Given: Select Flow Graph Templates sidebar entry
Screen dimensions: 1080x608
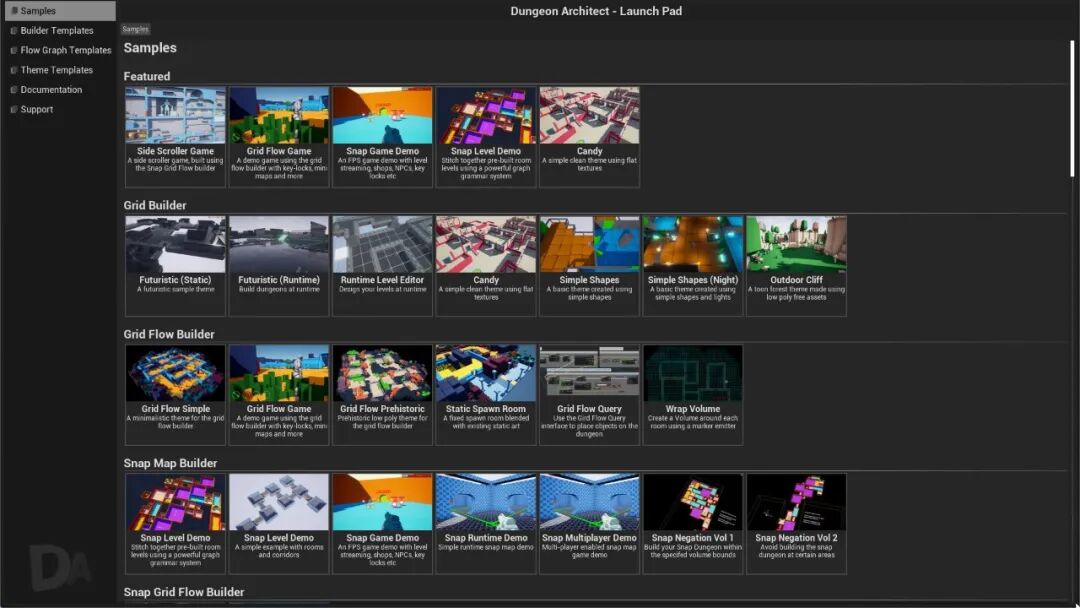Looking at the screenshot, I should click(60, 50).
